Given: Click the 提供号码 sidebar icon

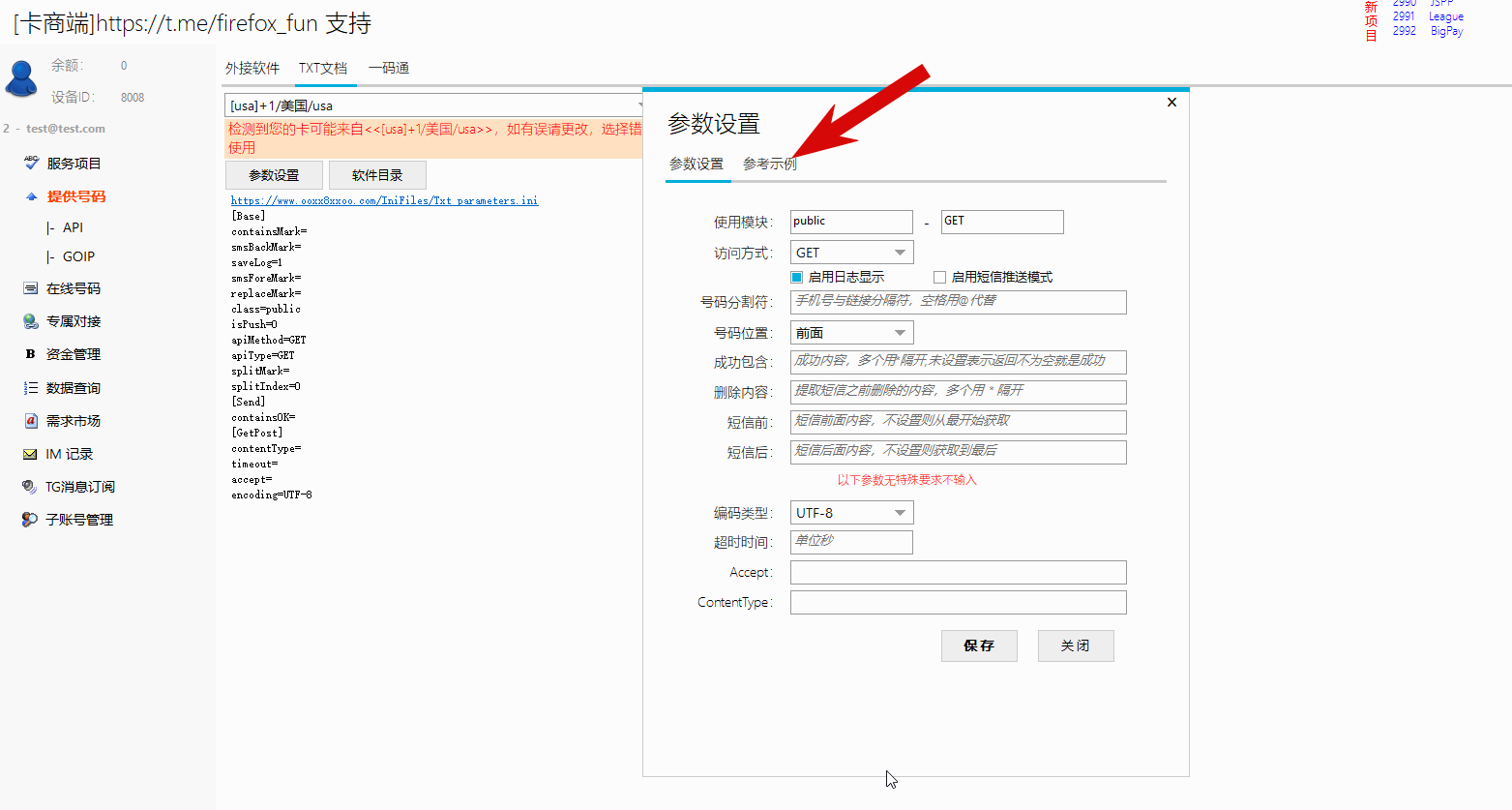Looking at the screenshot, I should coord(31,196).
